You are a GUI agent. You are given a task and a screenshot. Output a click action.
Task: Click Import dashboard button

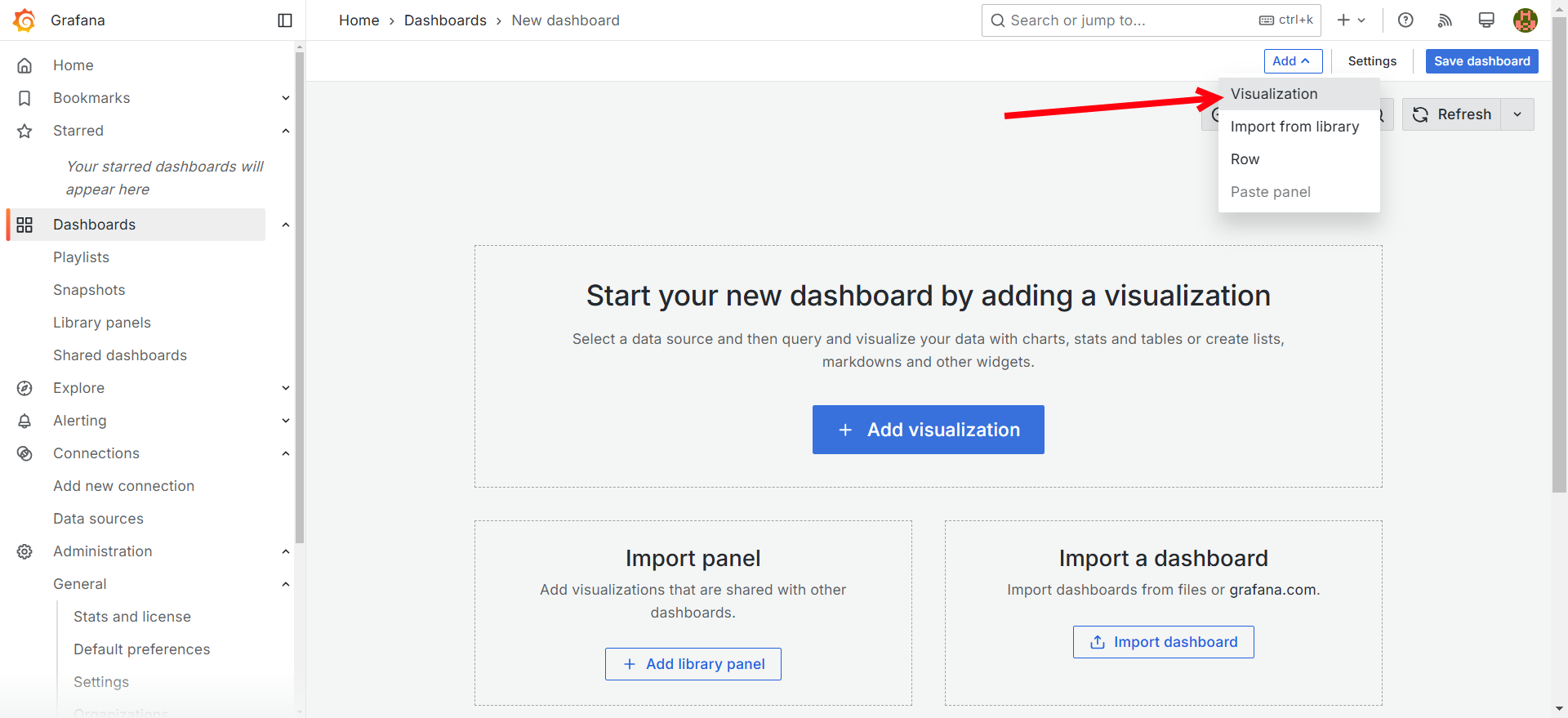pos(1163,642)
